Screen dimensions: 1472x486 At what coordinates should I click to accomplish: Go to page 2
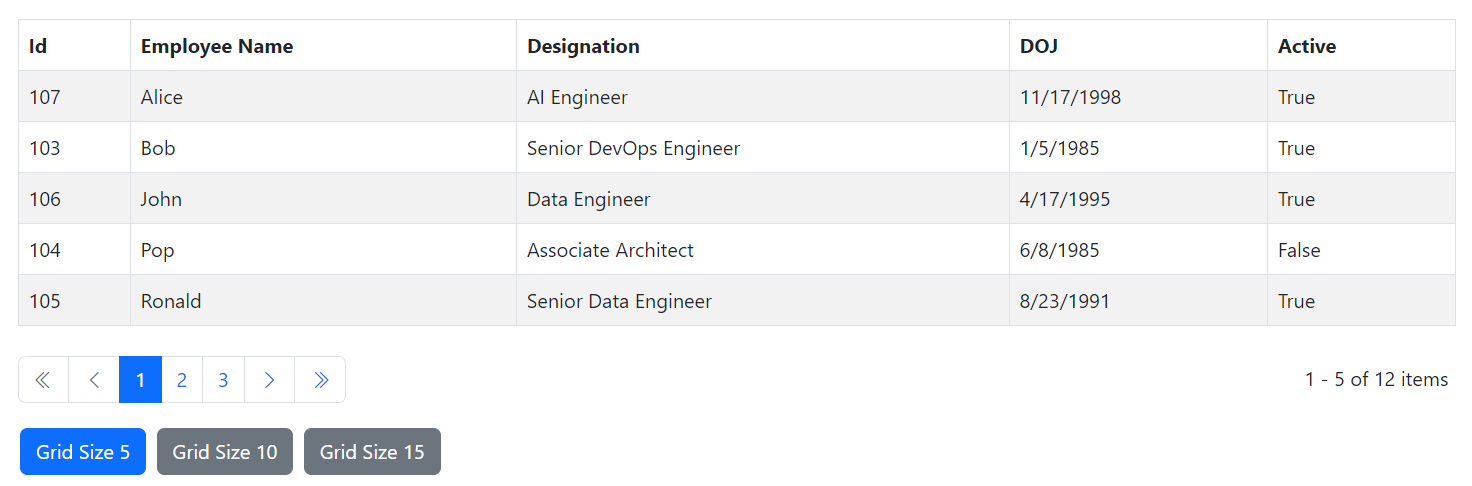pos(182,380)
